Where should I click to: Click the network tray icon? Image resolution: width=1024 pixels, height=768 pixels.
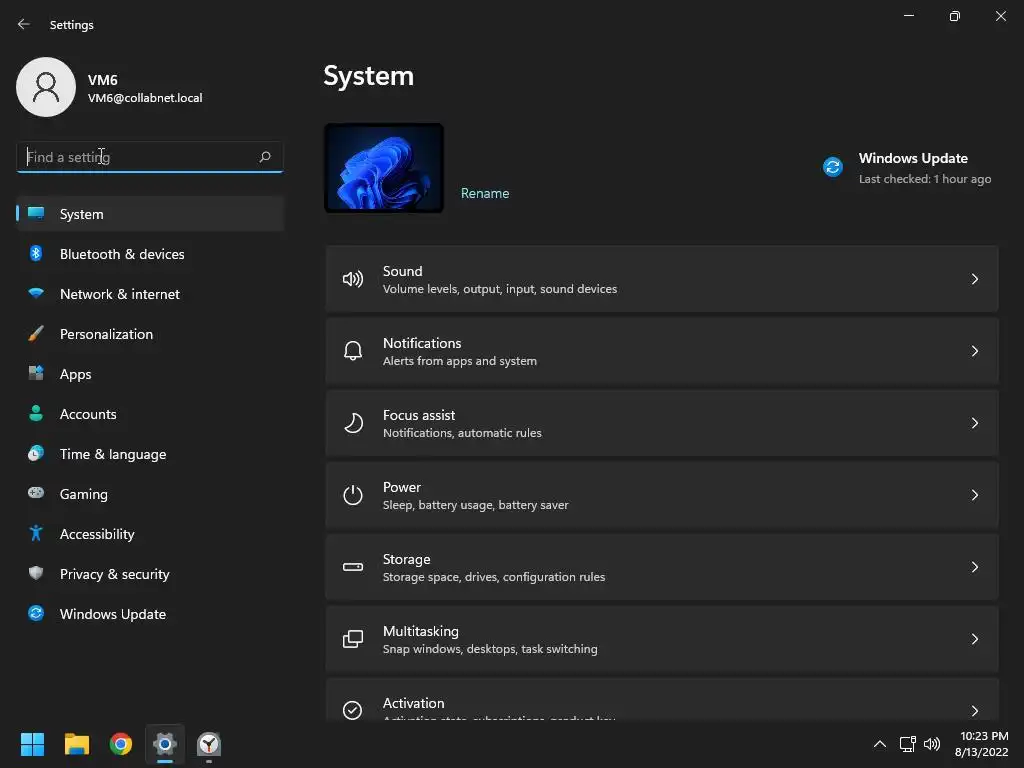[907, 744]
